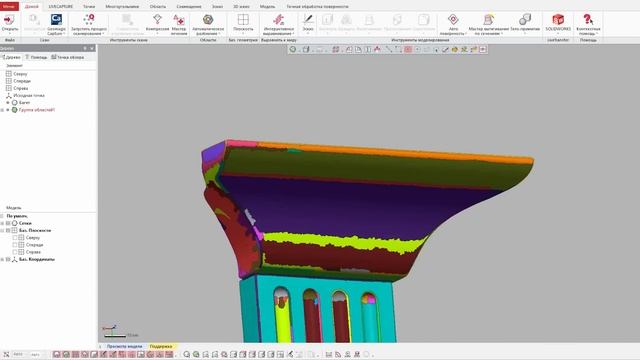Open the red Меню tab
640x360 pixels.
tap(9, 7)
